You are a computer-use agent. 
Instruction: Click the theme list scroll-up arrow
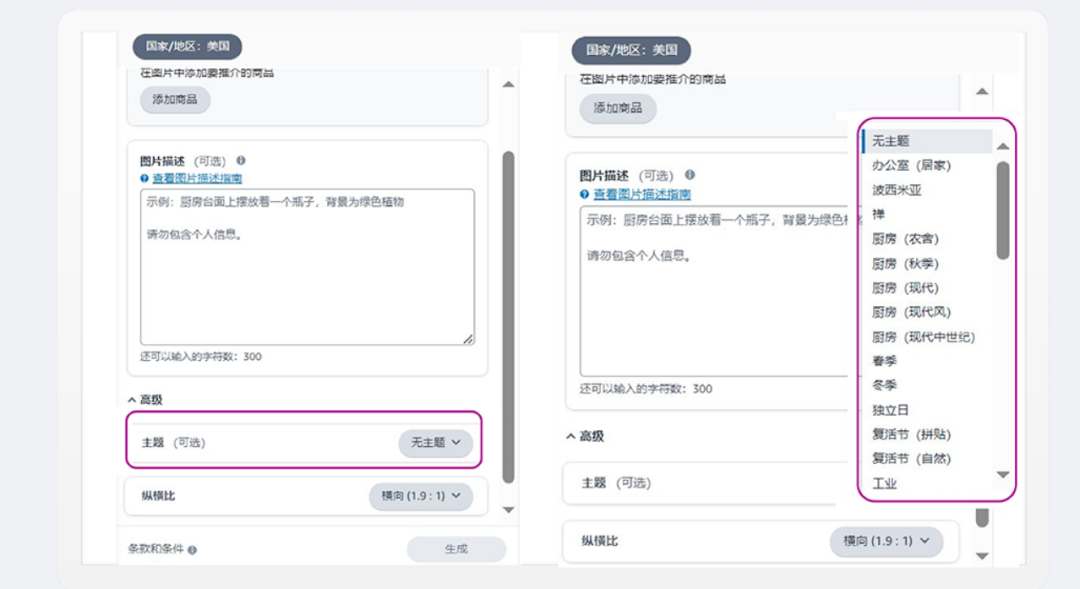point(1003,146)
